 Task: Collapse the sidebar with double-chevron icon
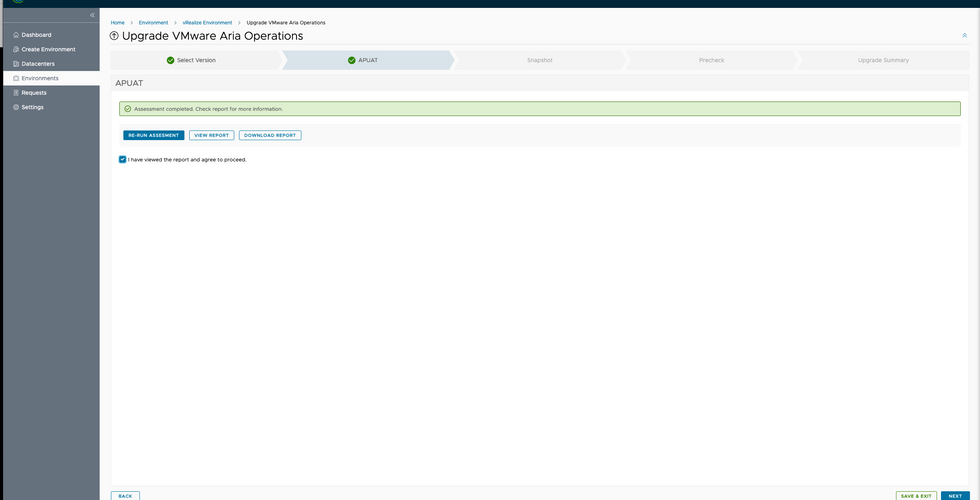coord(92,14)
